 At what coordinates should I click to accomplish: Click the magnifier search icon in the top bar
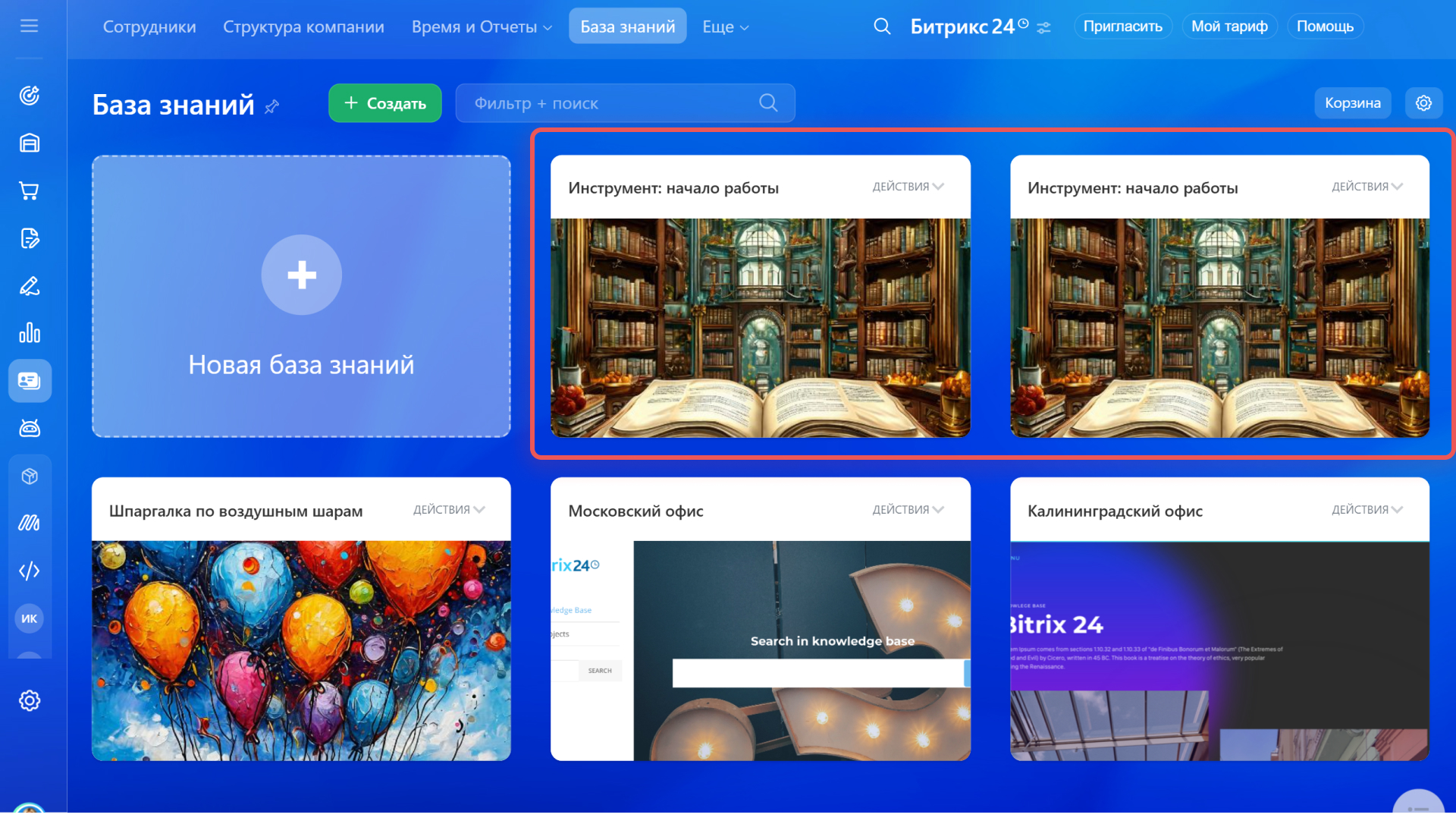pyautogui.click(x=881, y=27)
